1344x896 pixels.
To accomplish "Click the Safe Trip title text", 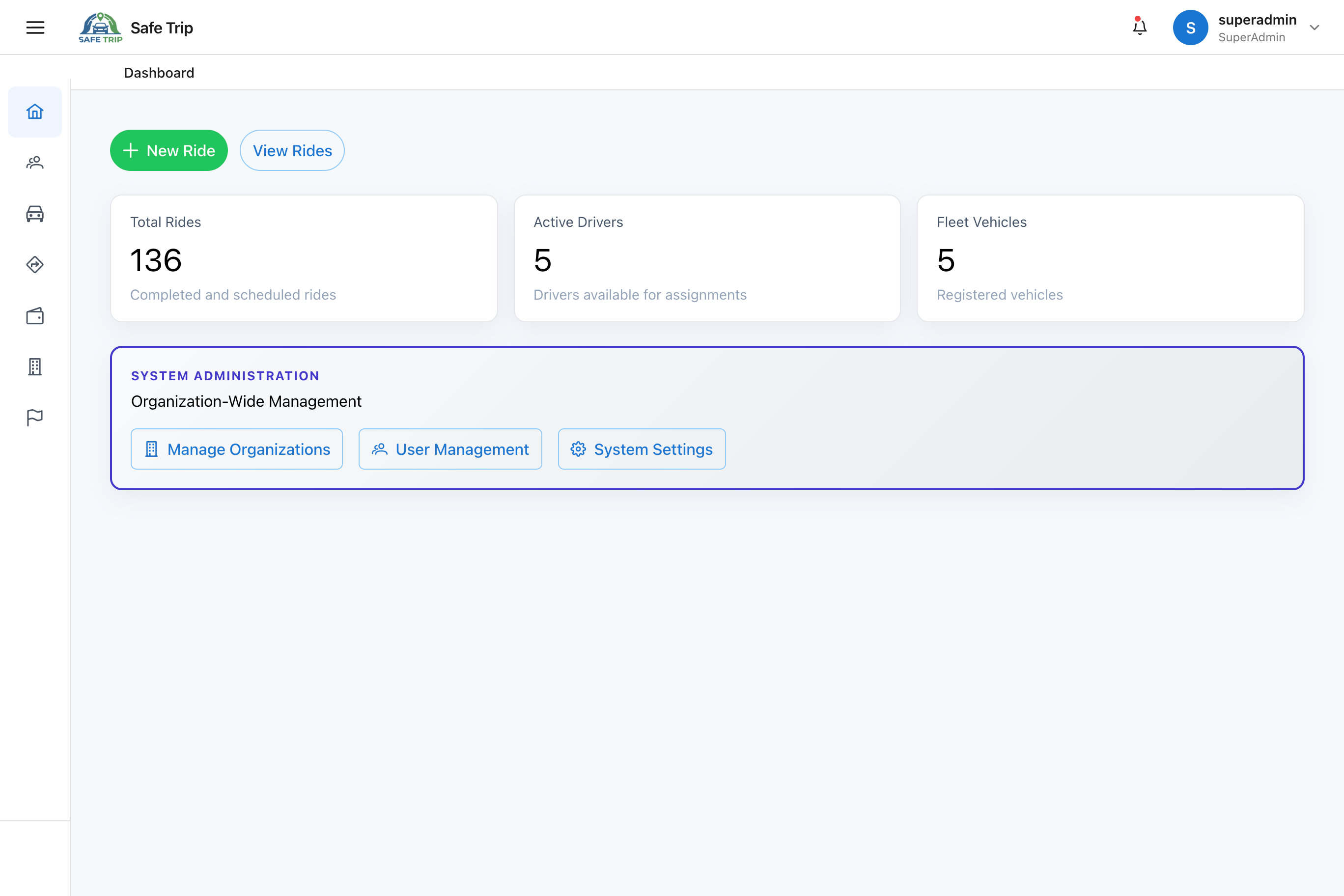I will [162, 28].
